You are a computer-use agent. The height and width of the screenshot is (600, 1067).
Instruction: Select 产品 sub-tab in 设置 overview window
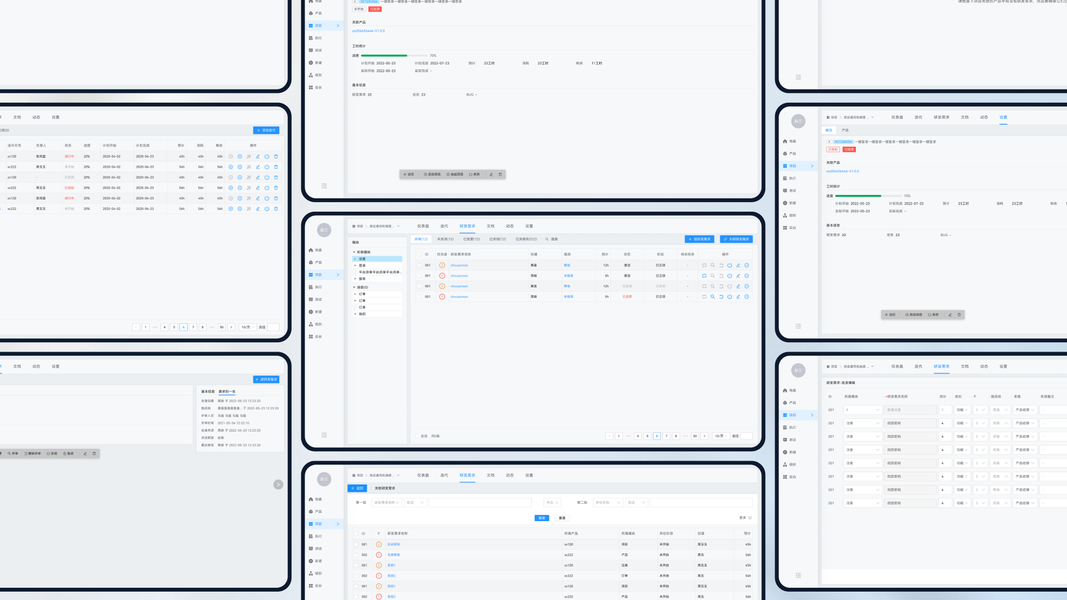coord(845,130)
